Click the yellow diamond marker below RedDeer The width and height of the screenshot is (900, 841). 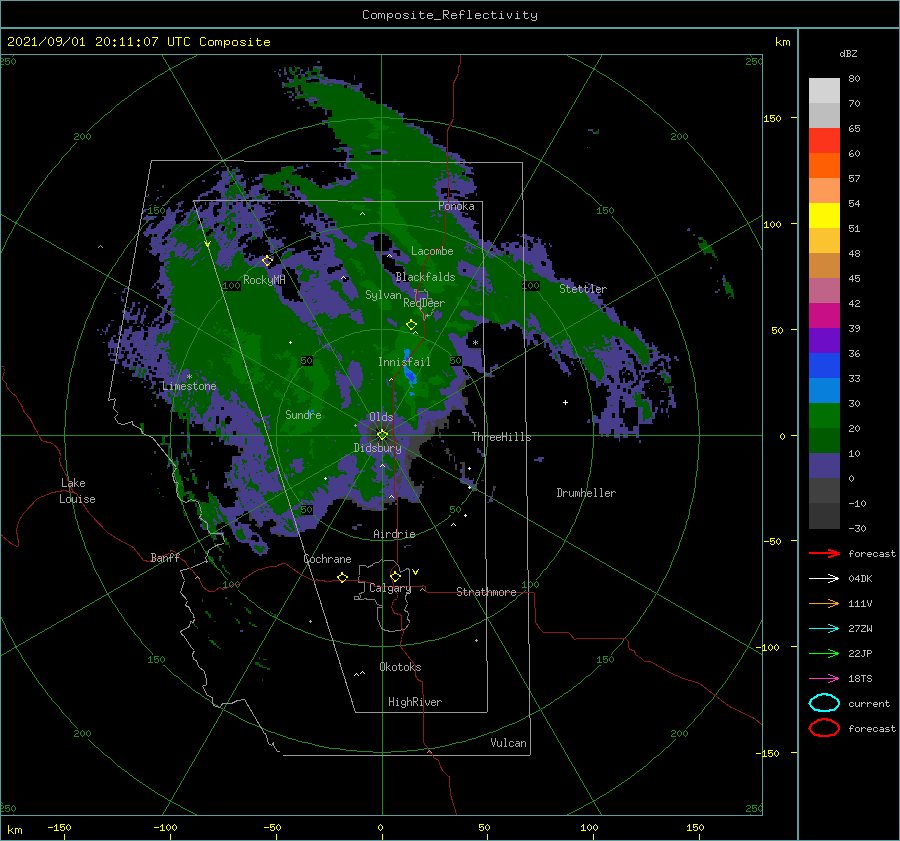[x=412, y=325]
